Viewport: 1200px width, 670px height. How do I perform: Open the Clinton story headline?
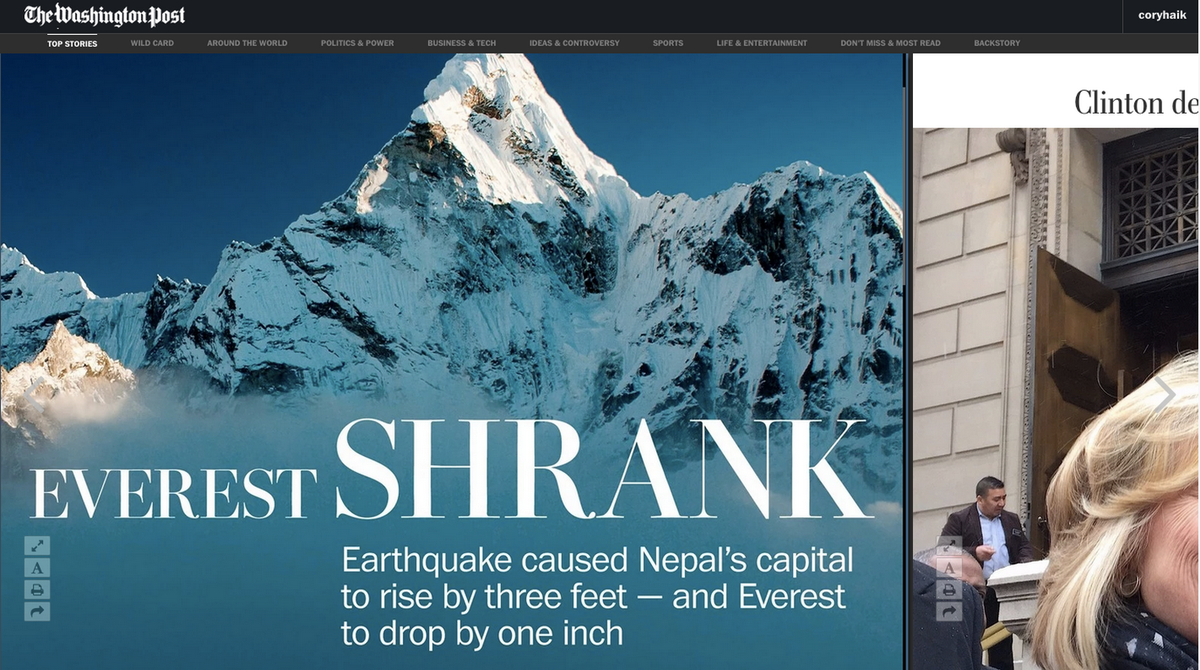tap(1136, 102)
